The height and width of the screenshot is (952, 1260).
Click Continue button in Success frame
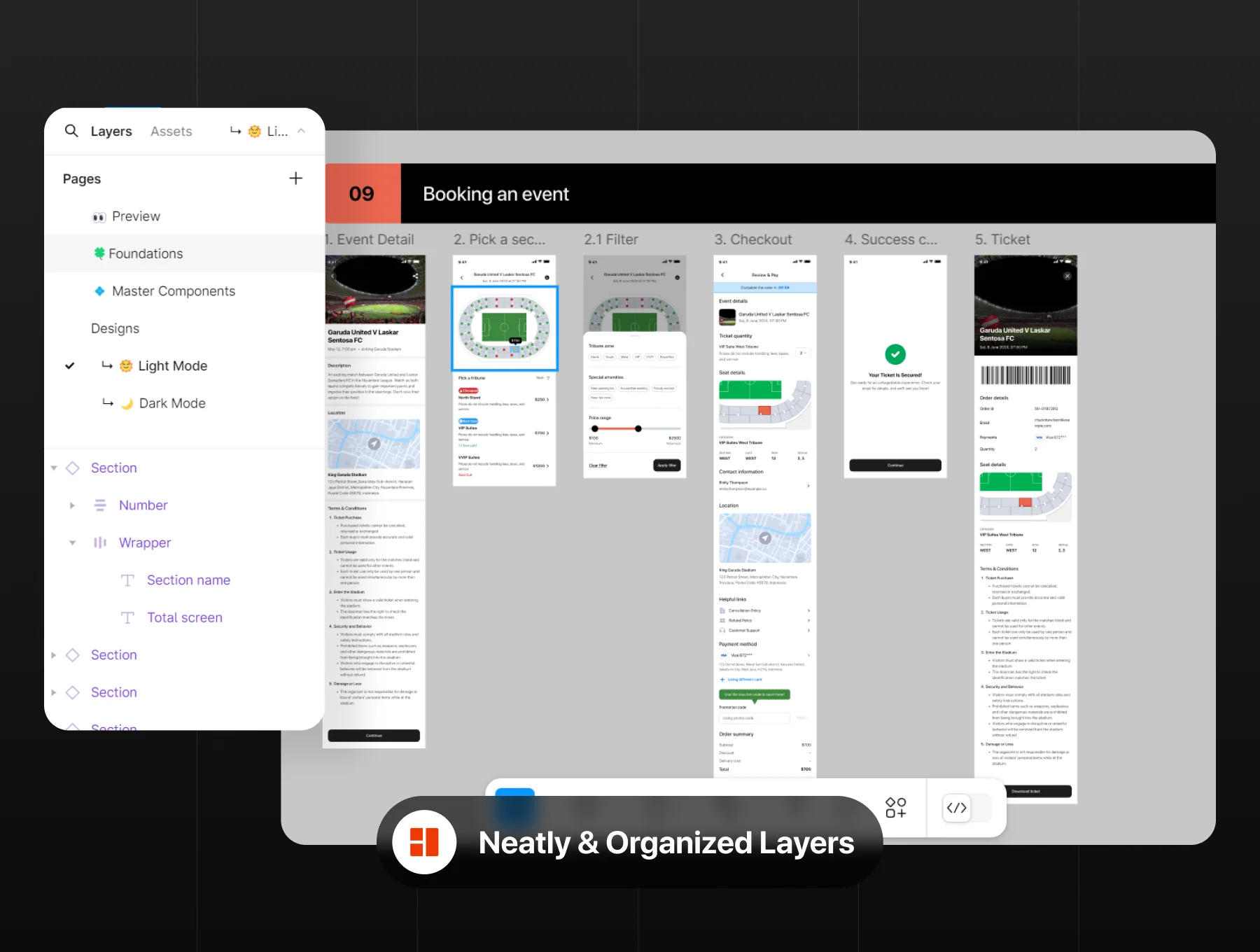(895, 465)
